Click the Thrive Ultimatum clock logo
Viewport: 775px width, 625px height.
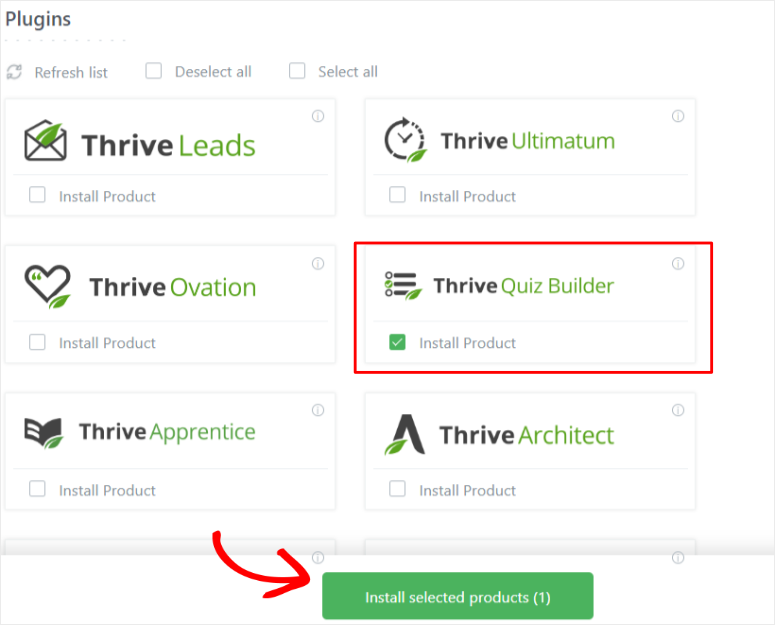[405, 140]
